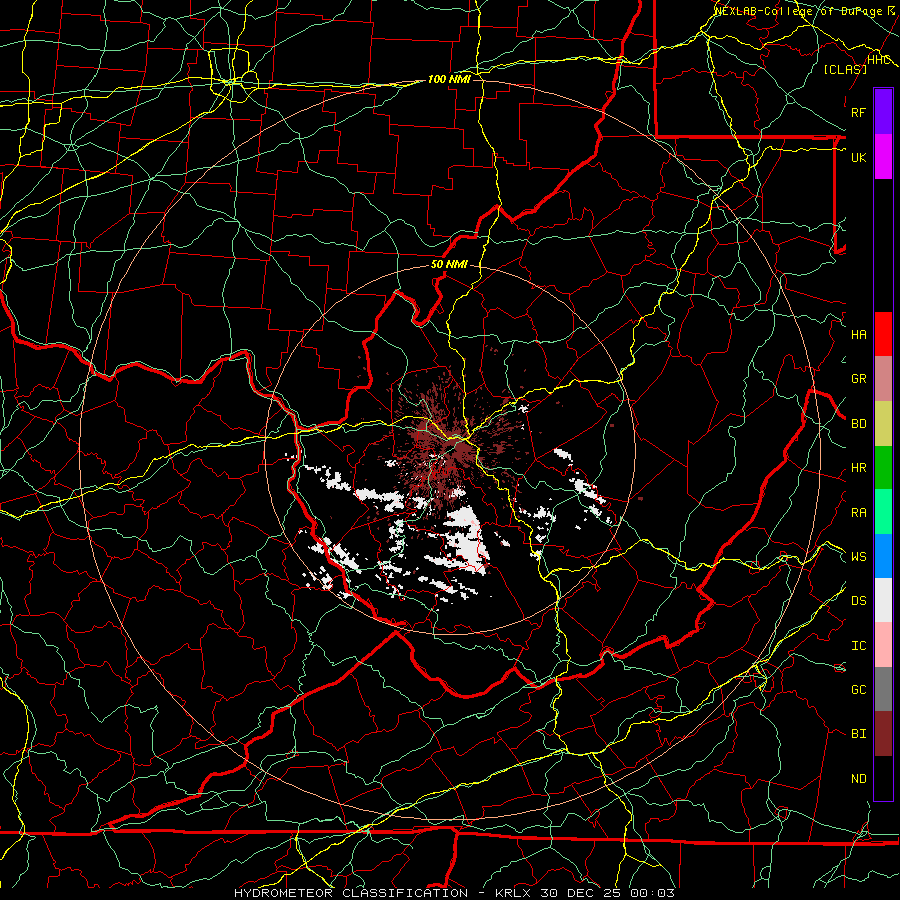
Task: Click the BD legend label
Action: point(858,424)
